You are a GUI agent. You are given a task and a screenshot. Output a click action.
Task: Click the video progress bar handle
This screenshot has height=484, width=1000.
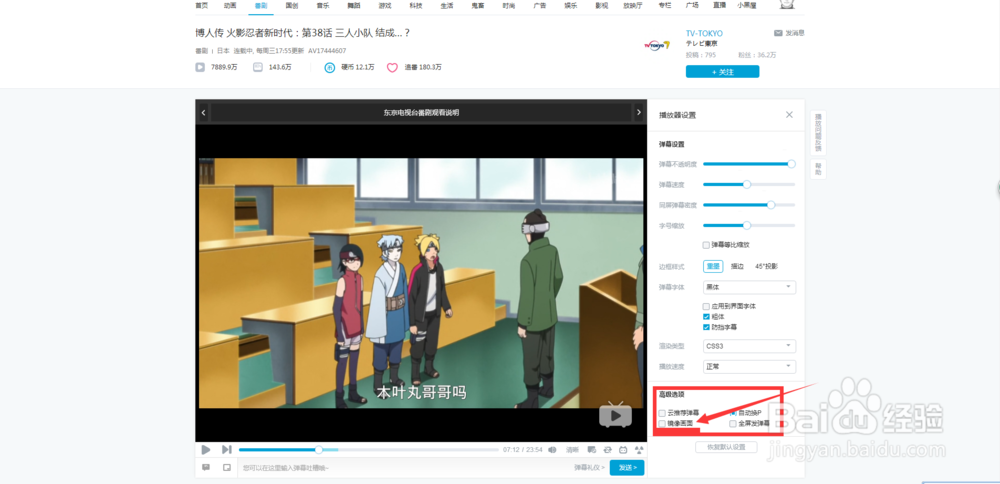coord(318,450)
